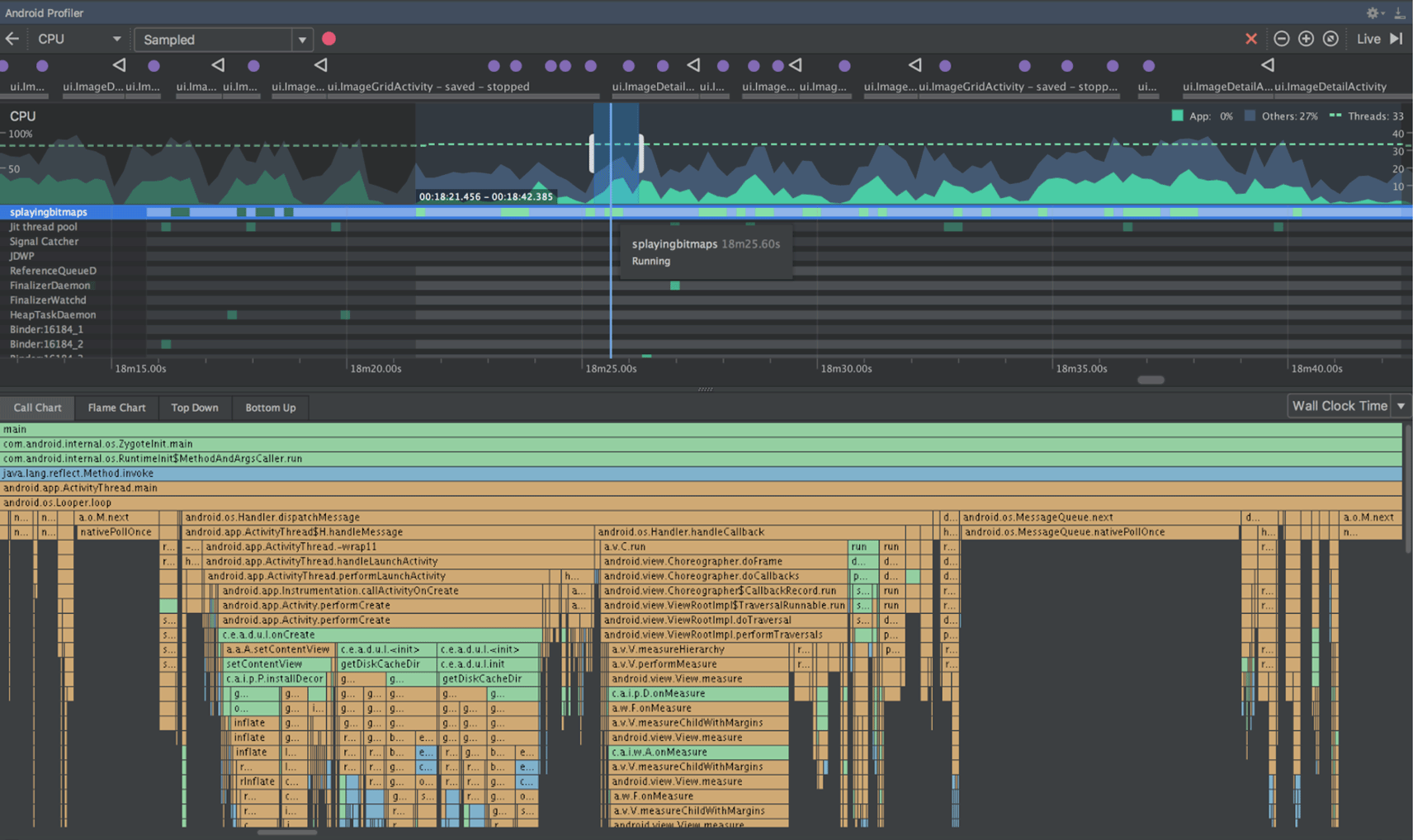The width and height of the screenshot is (1413, 840).
Task: Click the android.os.Handler.dispatchMessage call bar
Action: click(272, 517)
